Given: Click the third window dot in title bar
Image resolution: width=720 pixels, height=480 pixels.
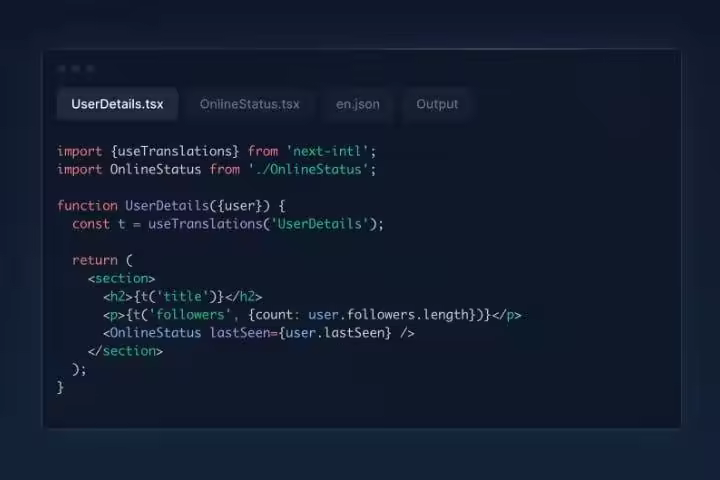Looking at the screenshot, I should pos(90,69).
